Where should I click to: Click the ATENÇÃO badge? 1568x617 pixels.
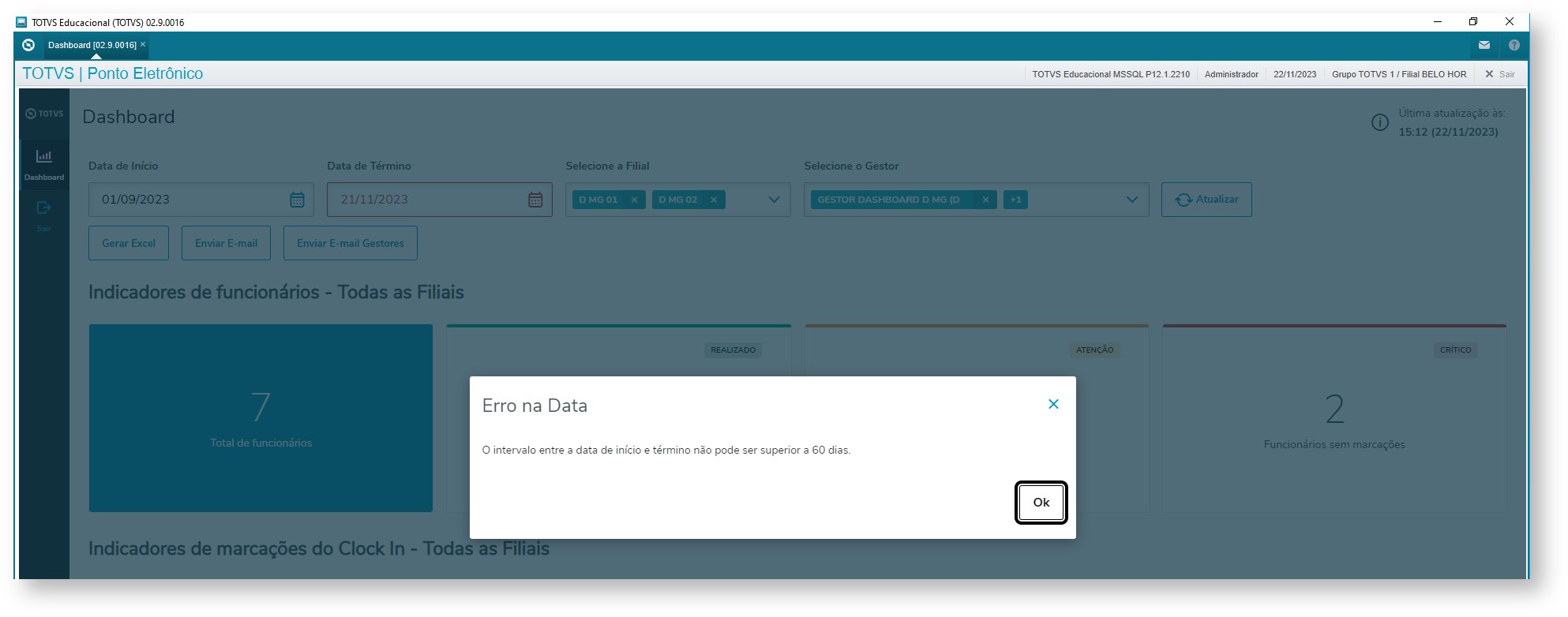pyautogui.click(x=1094, y=350)
